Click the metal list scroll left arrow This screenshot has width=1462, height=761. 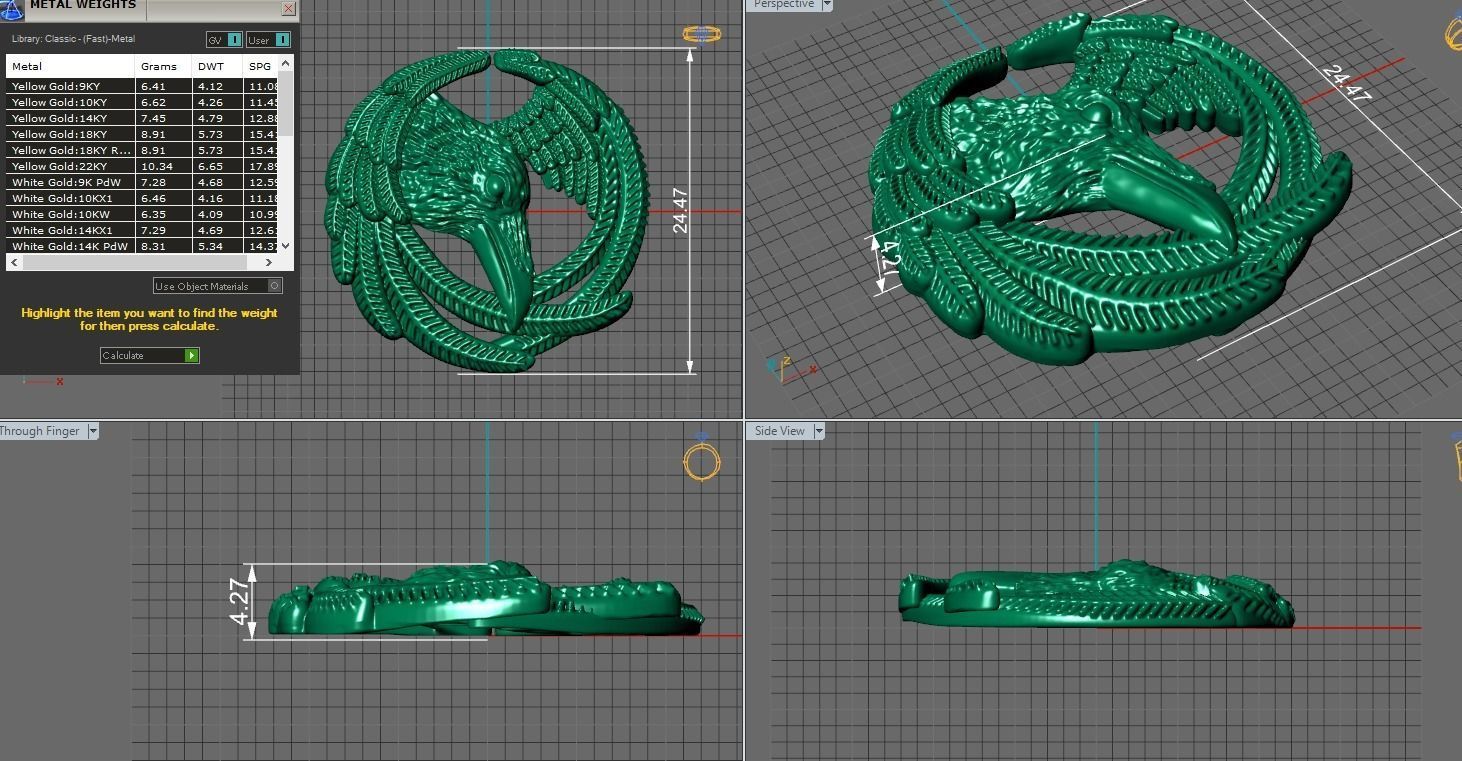click(x=13, y=262)
